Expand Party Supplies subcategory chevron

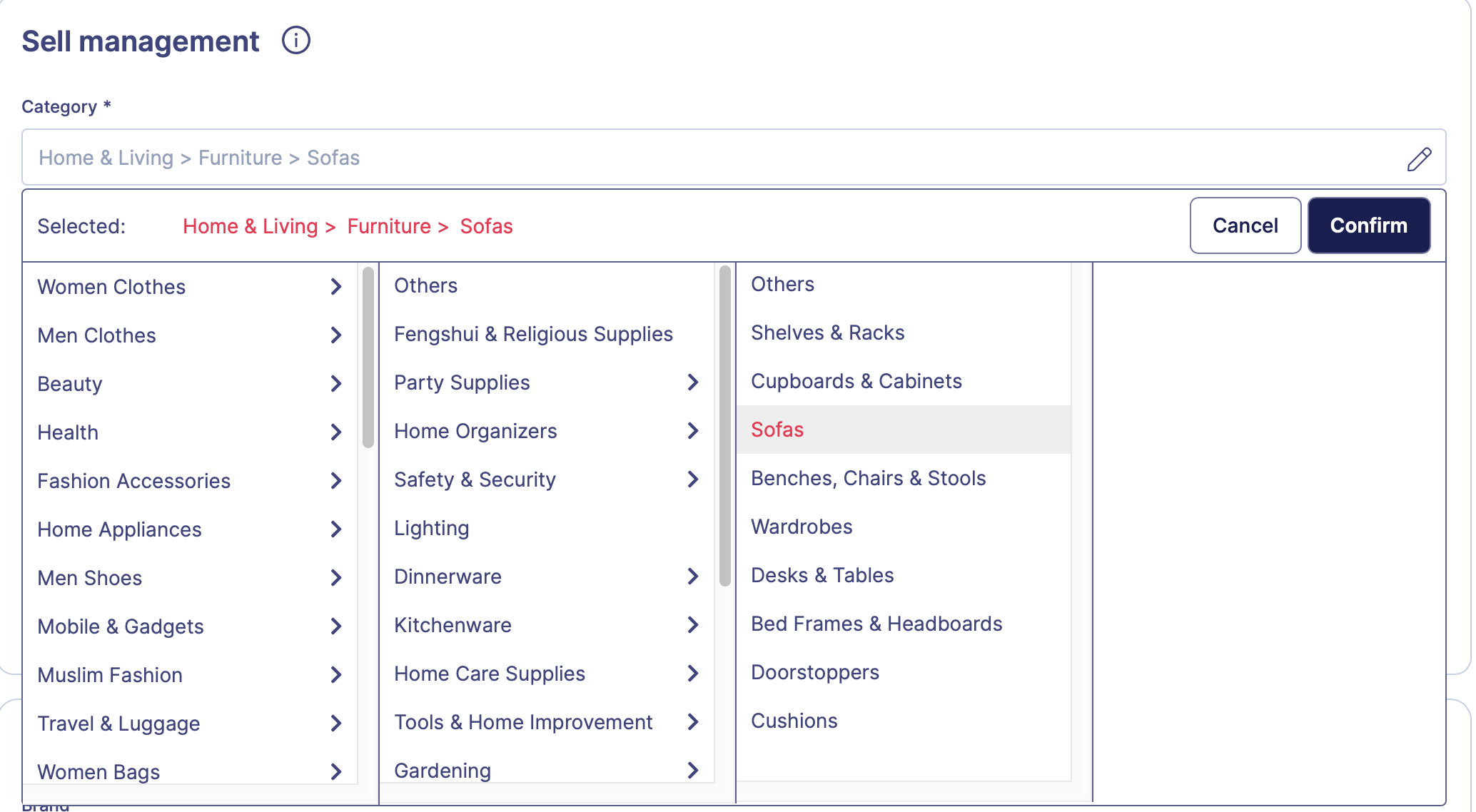(692, 382)
